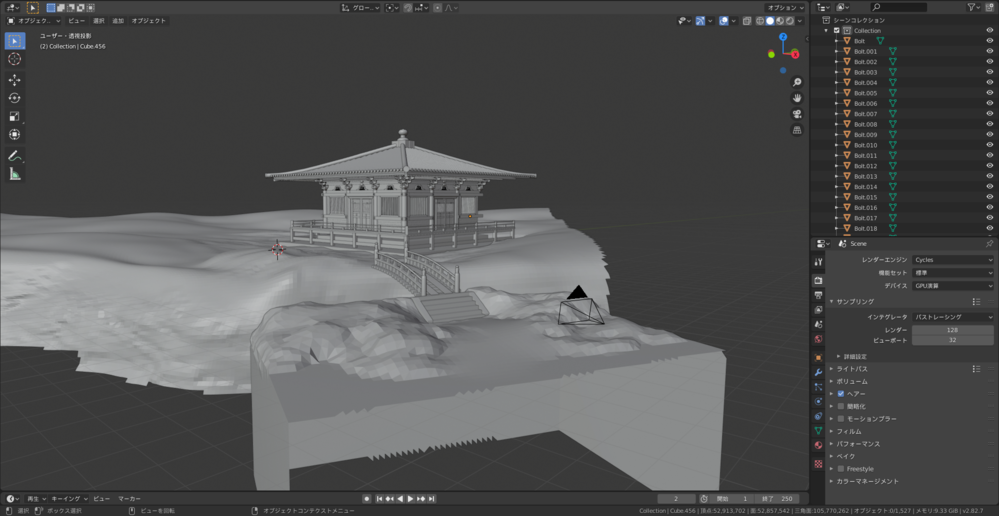Click the hand pan-view gizmo icon

pyautogui.click(x=796, y=98)
